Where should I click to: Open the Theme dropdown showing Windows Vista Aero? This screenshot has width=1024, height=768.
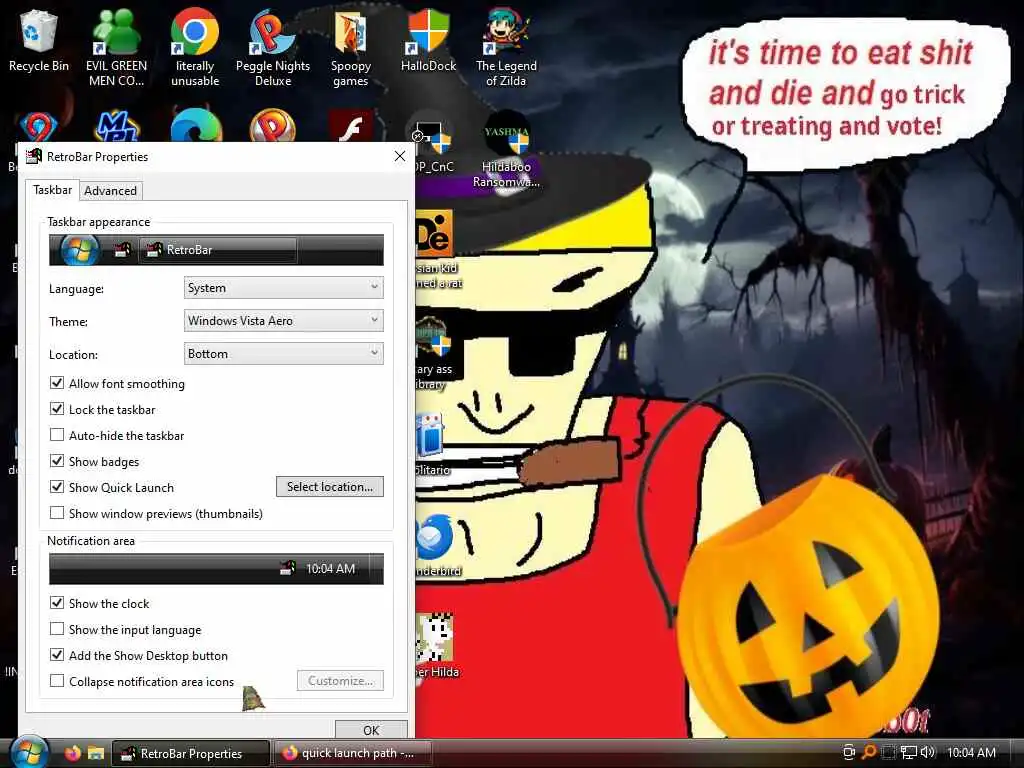[283, 321]
